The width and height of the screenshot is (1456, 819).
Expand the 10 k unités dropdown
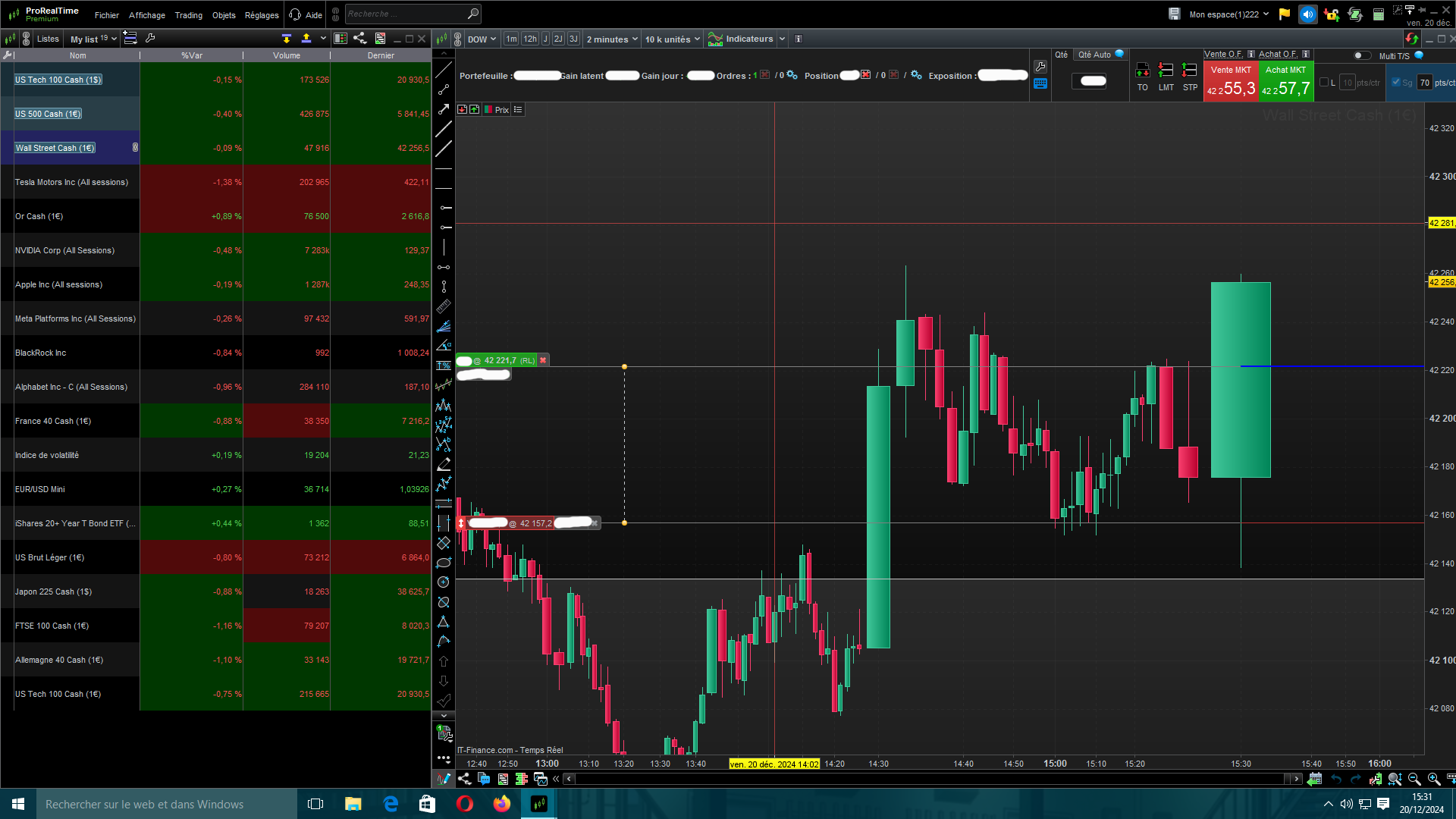(672, 39)
